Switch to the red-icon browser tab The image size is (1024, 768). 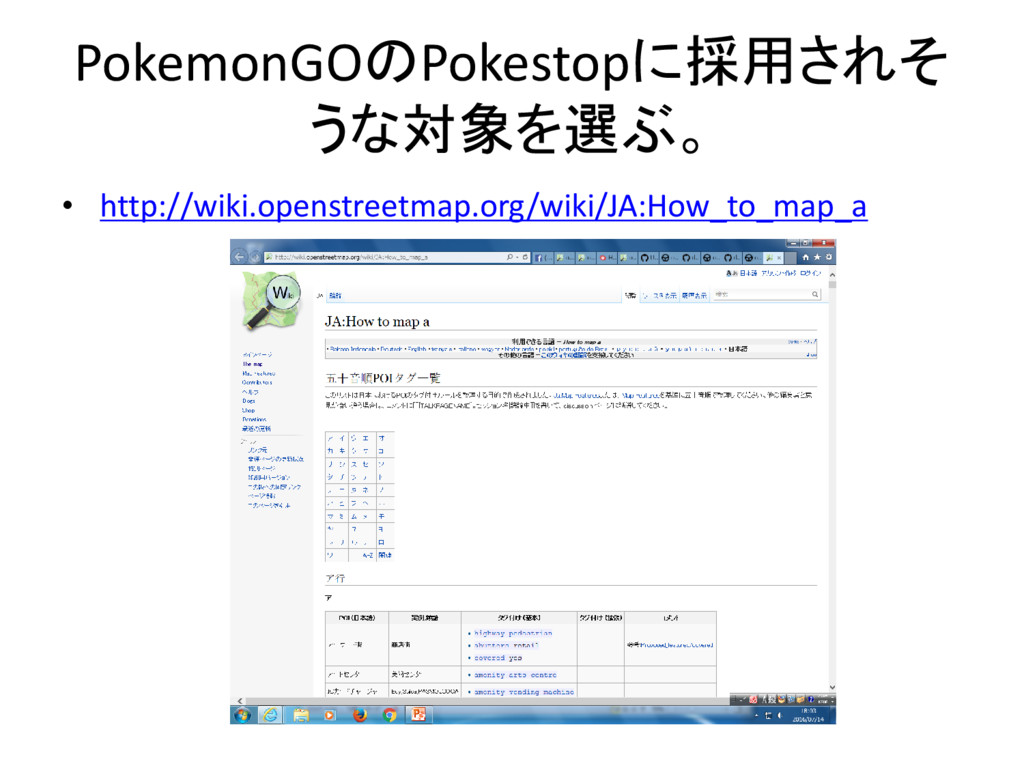(x=607, y=258)
